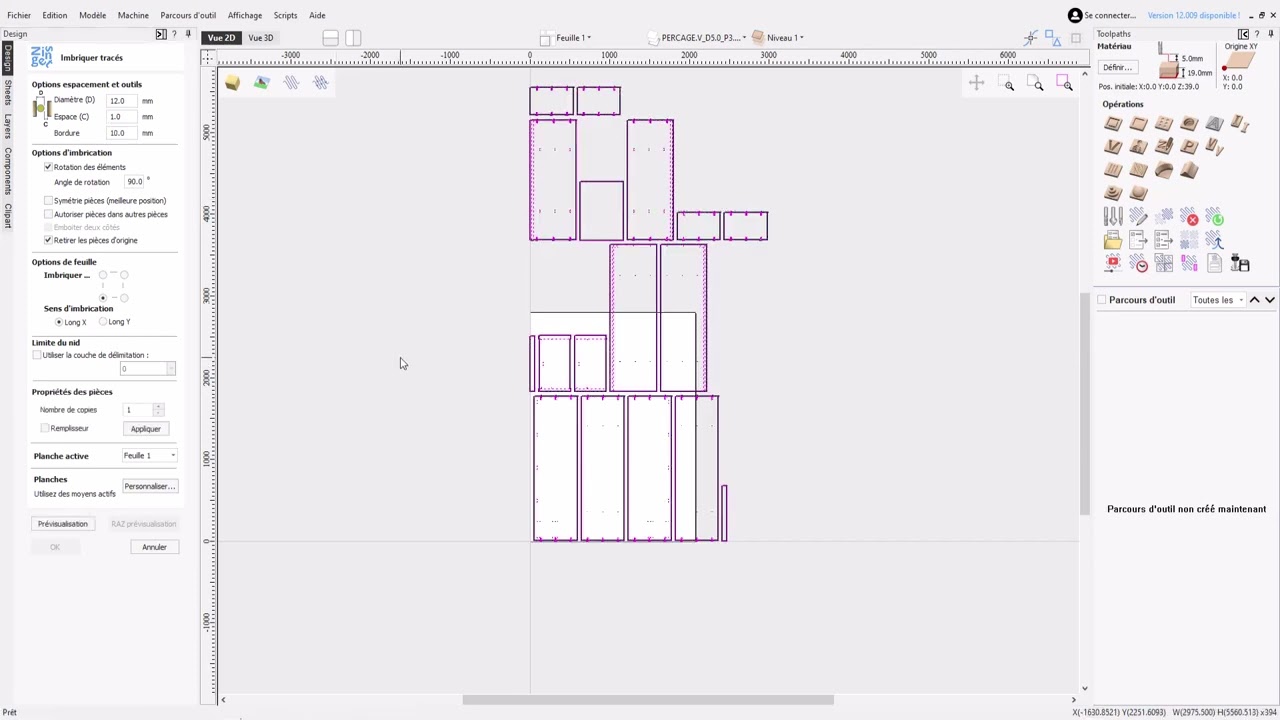The width and height of the screenshot is (1280, 720).
Task: Open the Prism carving toolpath icon labeled P
Action: pyautogui.click(x=1189, y=146)
